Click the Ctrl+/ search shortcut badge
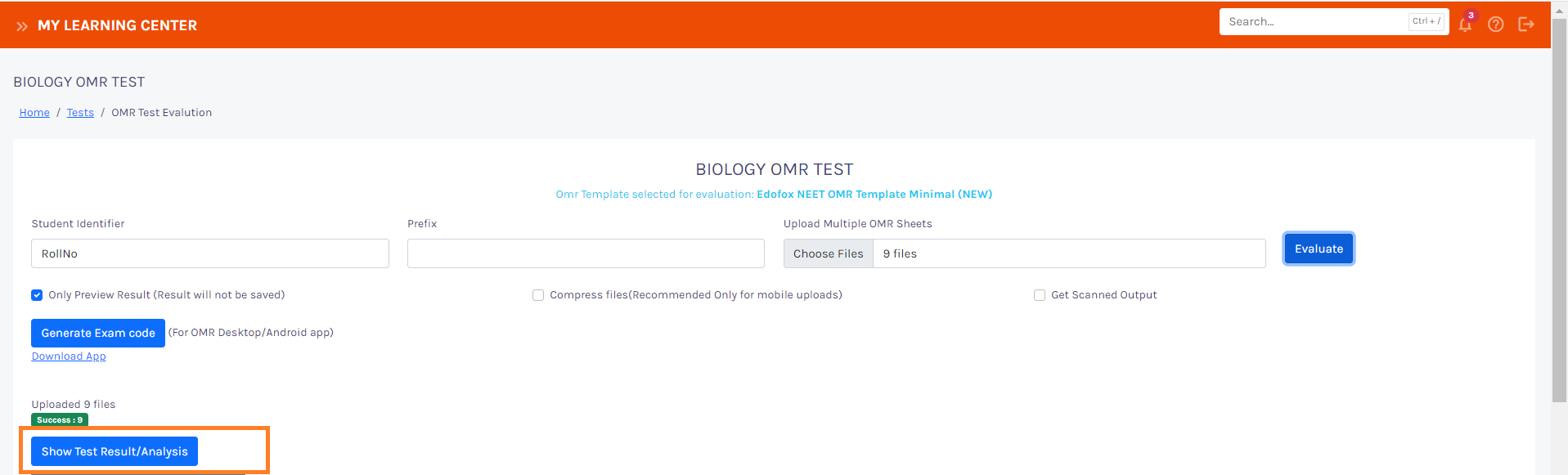Screen dimensions: 1568x475 point(1426,21)
